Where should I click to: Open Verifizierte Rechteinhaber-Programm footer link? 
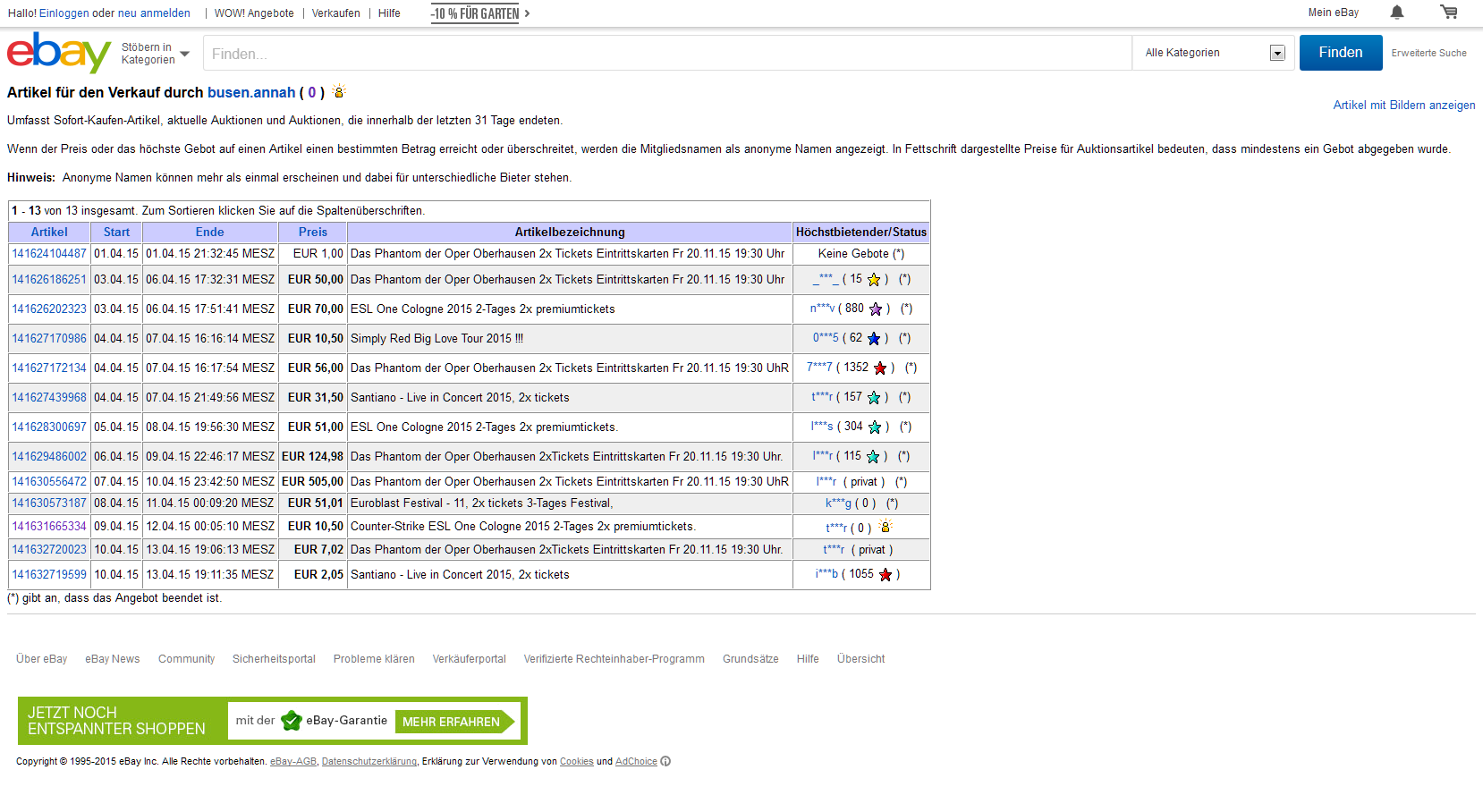(614, 659)
